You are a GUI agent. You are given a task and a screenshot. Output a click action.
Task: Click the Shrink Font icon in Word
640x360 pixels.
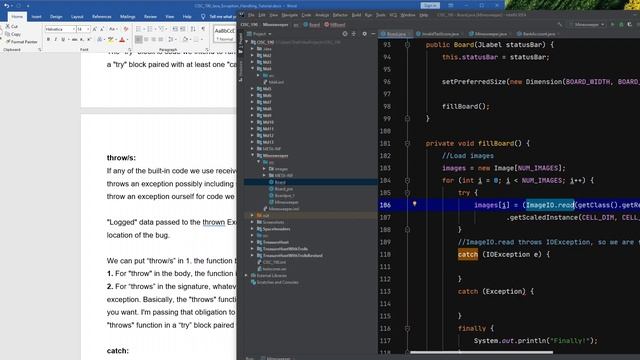click(102, 29)
